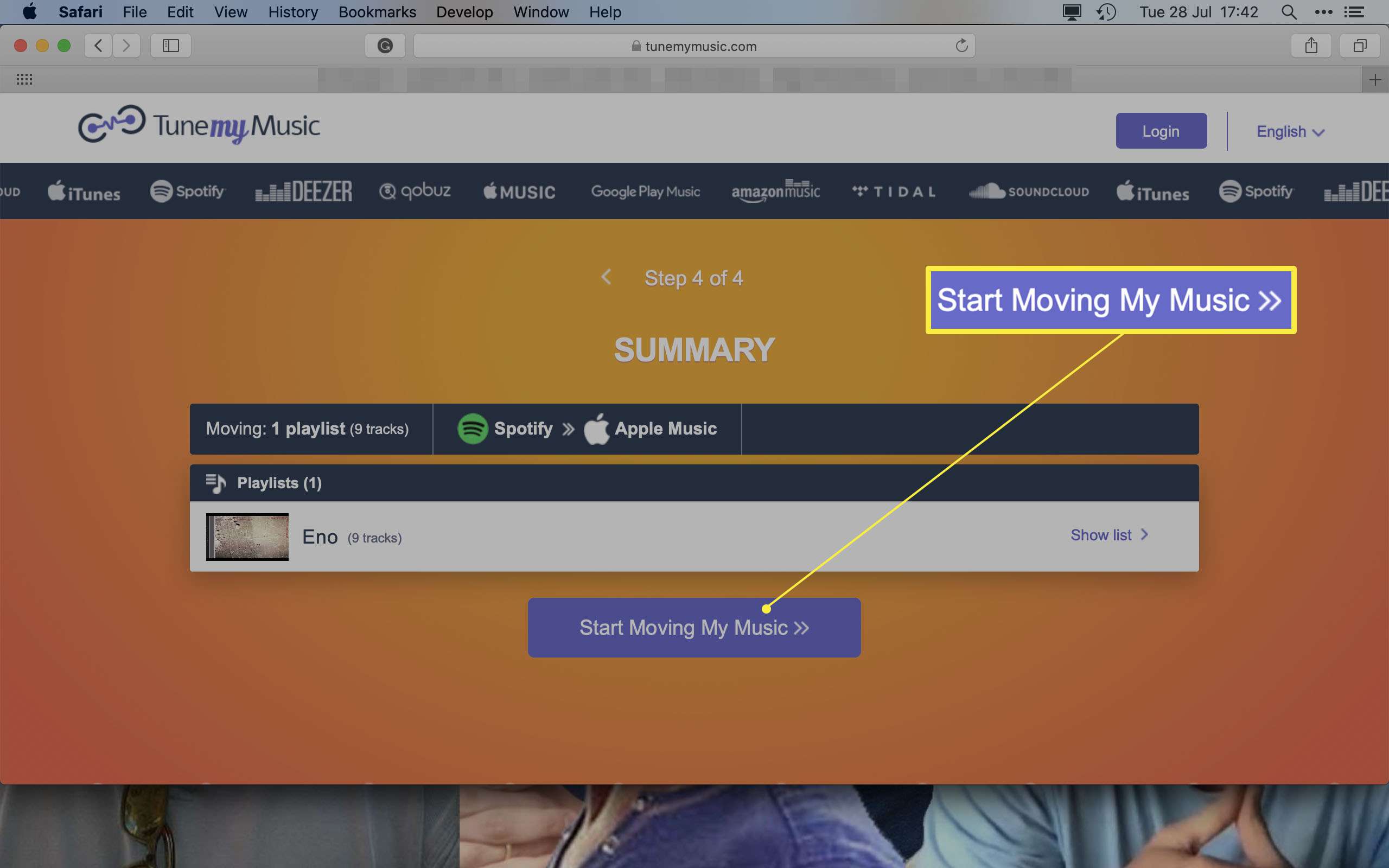The height and width of the screenshot is (868, 1389).
Task: Click the iTunes icon in services scrollbar
Action: [x=82, y=192]
